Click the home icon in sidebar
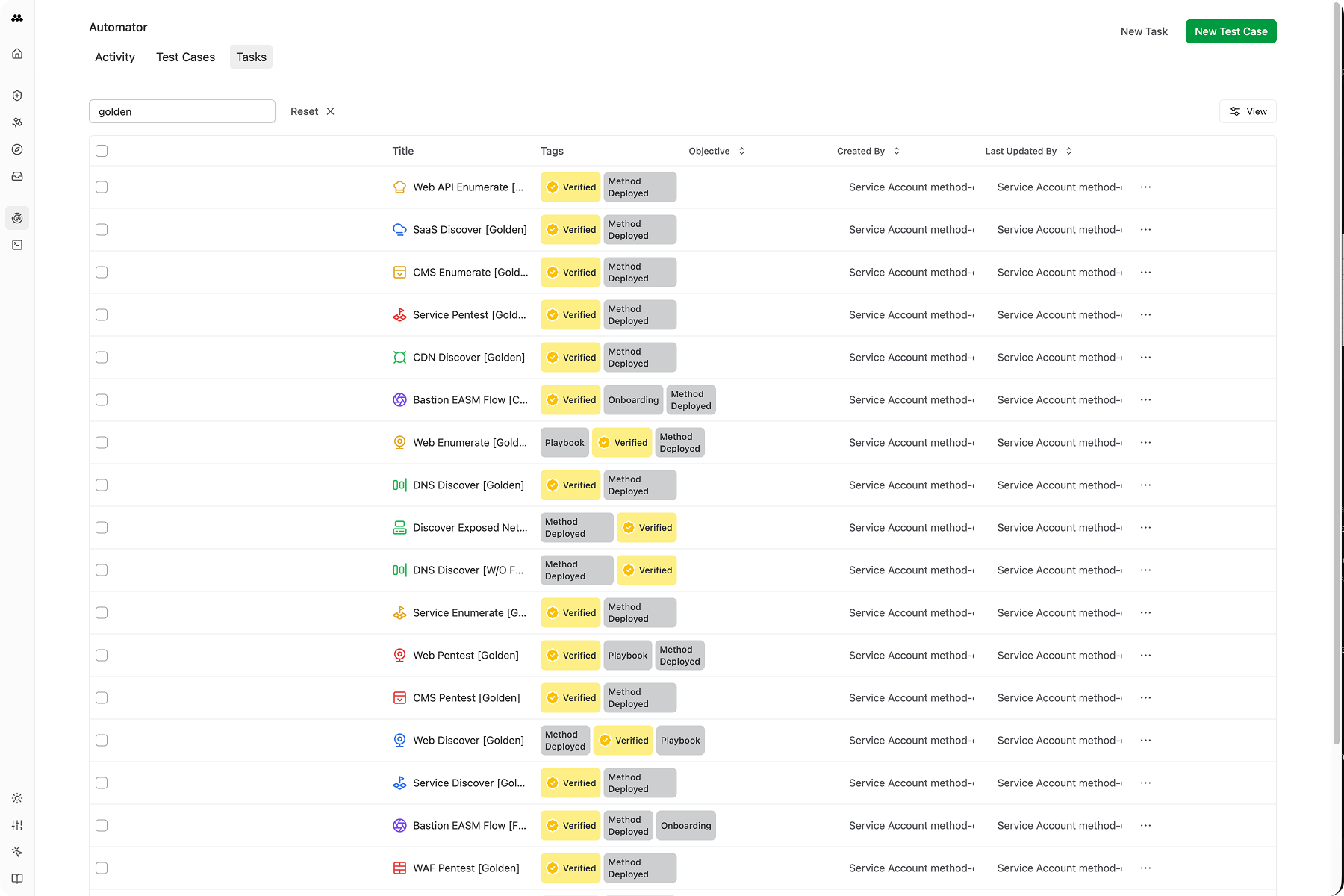The height and width of the screenshot is (896, 1344). coord(17,54)
